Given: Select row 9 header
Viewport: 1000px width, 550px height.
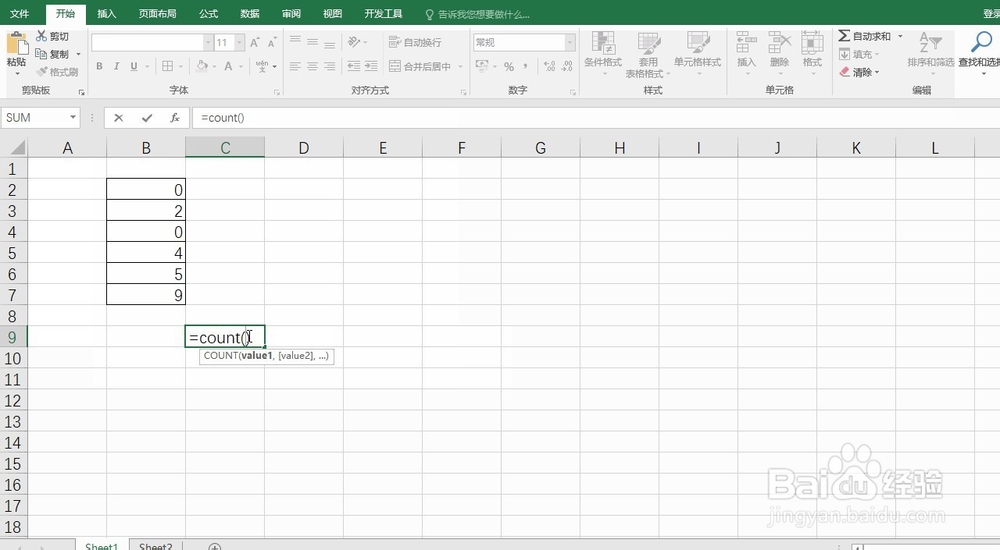Looking at the screenshot, I should (13, 337).
